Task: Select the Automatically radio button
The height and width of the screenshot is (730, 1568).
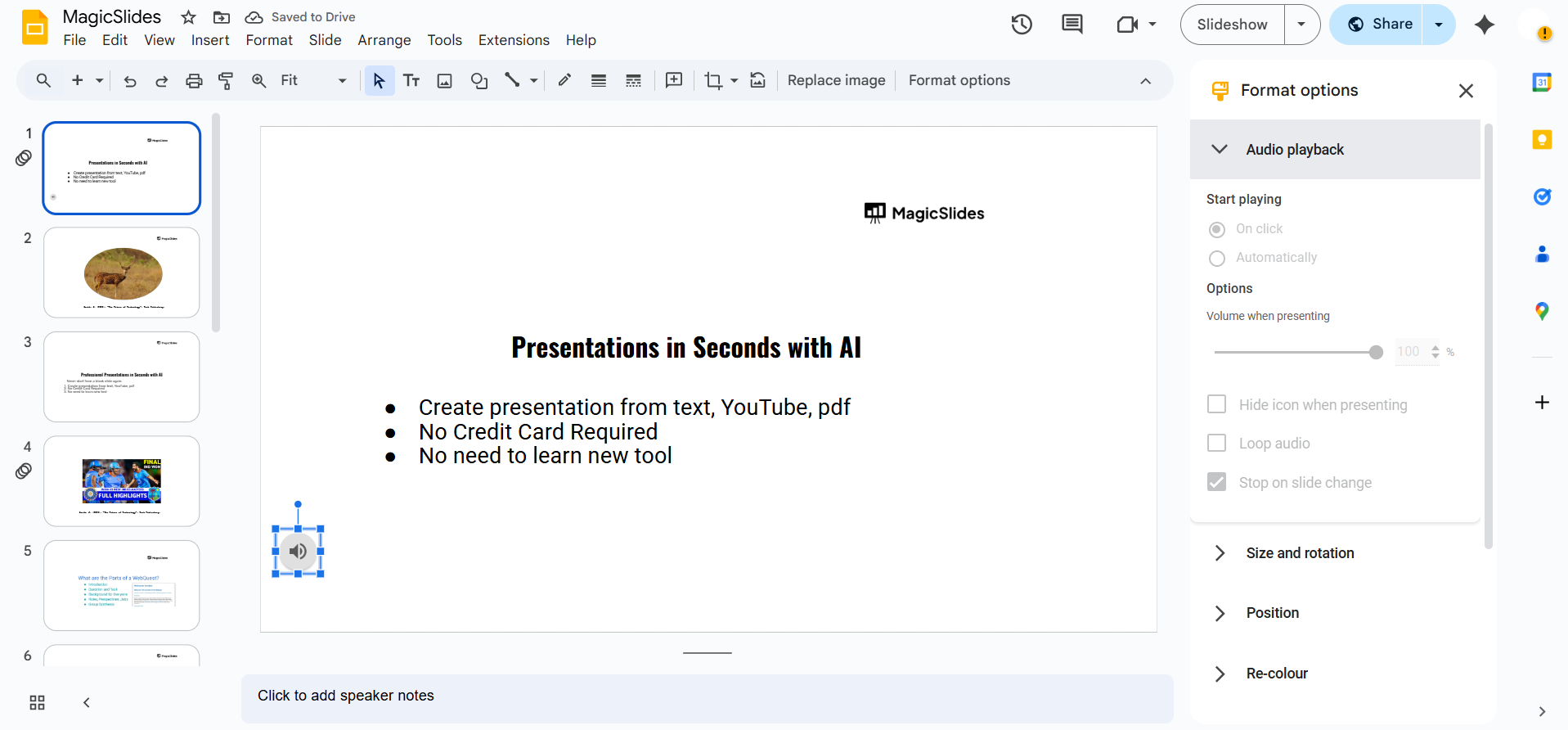Action: point(1217,258)
